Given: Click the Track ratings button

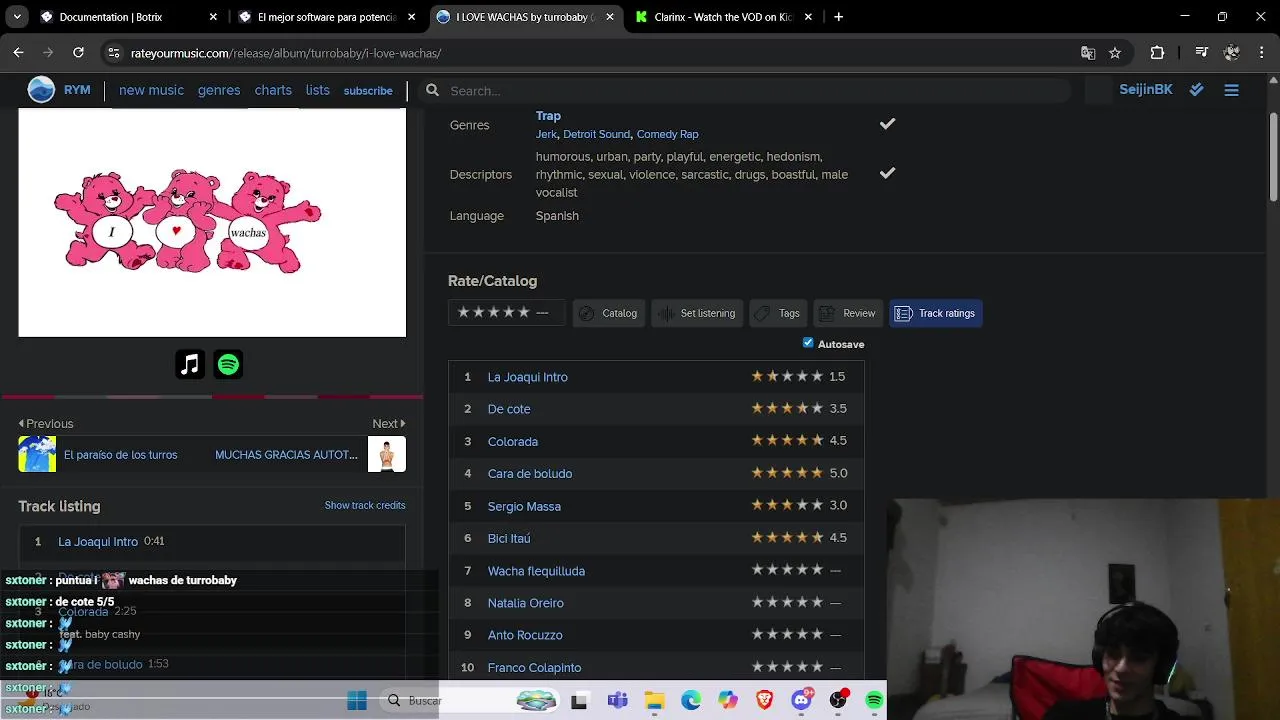Looking at the screenshot, I should click(935, 313).
